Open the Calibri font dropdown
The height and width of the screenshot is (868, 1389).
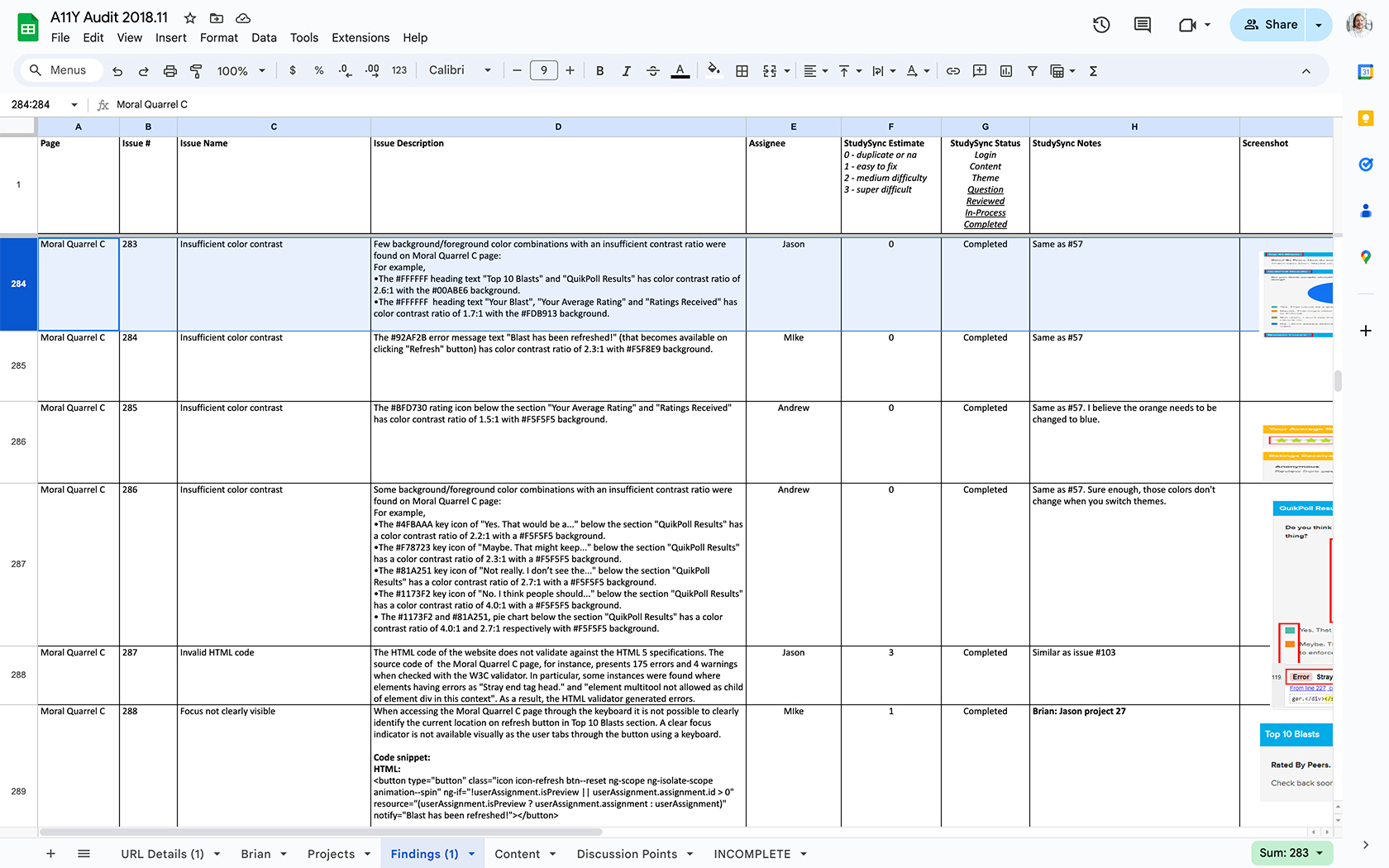tap(460, 70)
